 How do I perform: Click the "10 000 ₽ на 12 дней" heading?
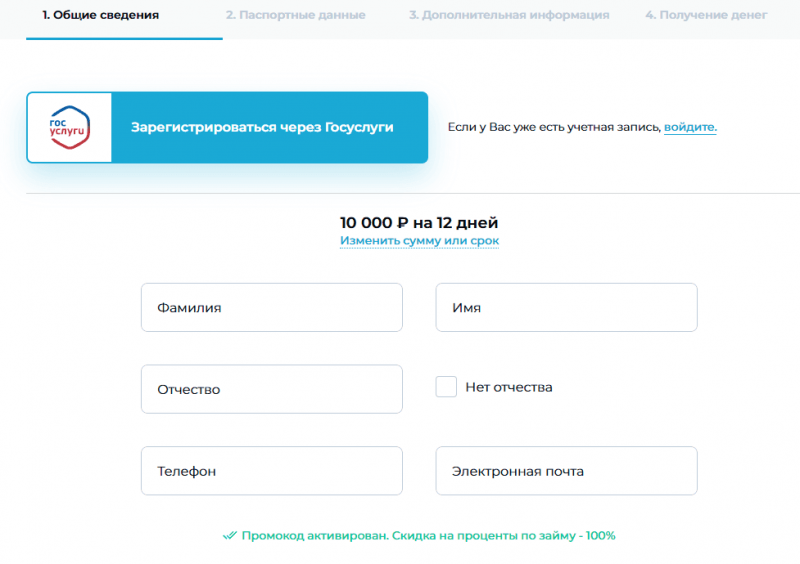(x=419, y=223)
